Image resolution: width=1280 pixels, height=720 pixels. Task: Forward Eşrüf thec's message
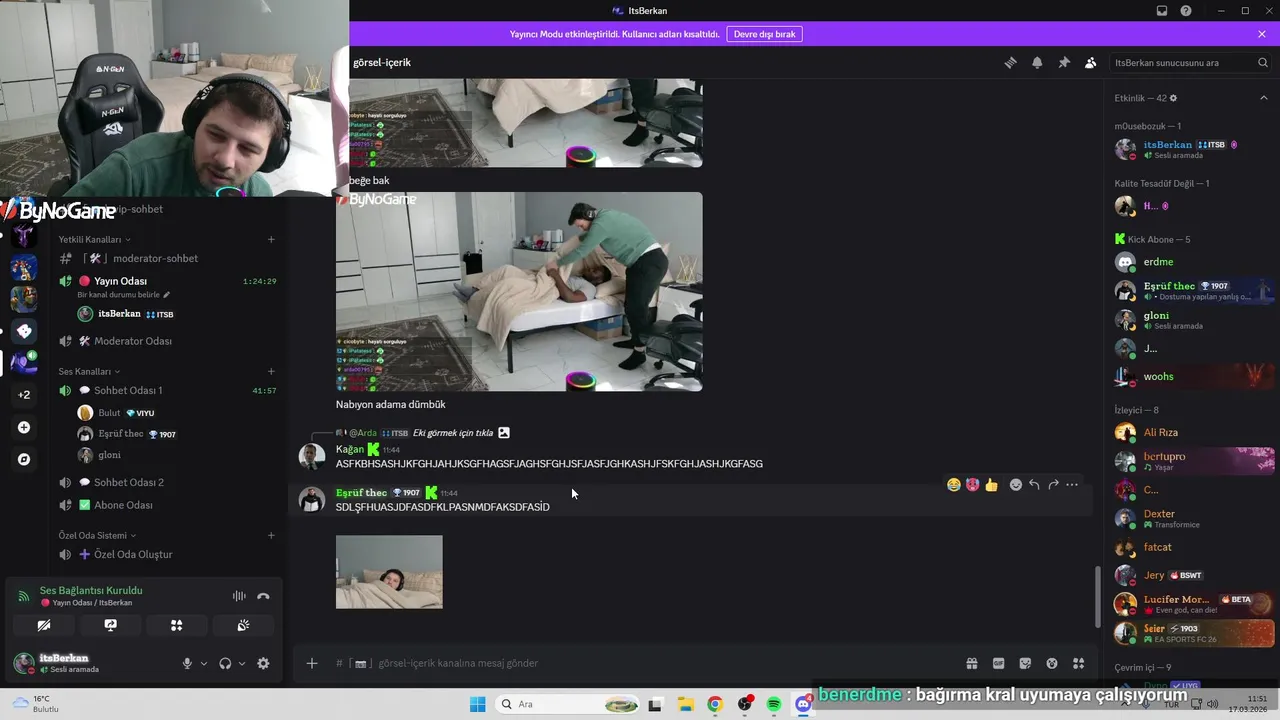click(1053, 485)
